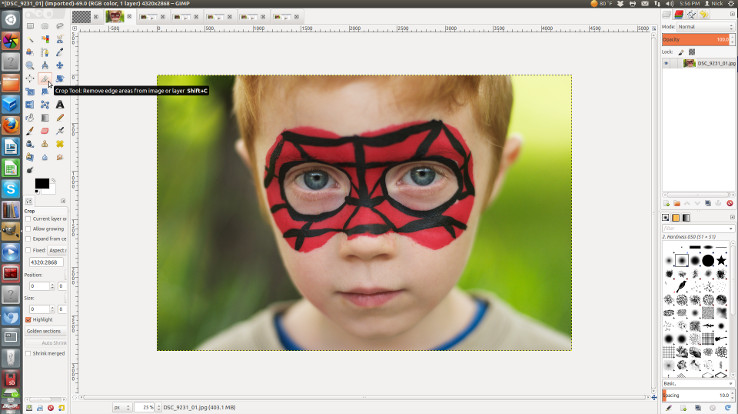This screenshot has height=414, width=738.
Task: Uncheck the Highlight checkbox
Action: click(x=28, y=319)
